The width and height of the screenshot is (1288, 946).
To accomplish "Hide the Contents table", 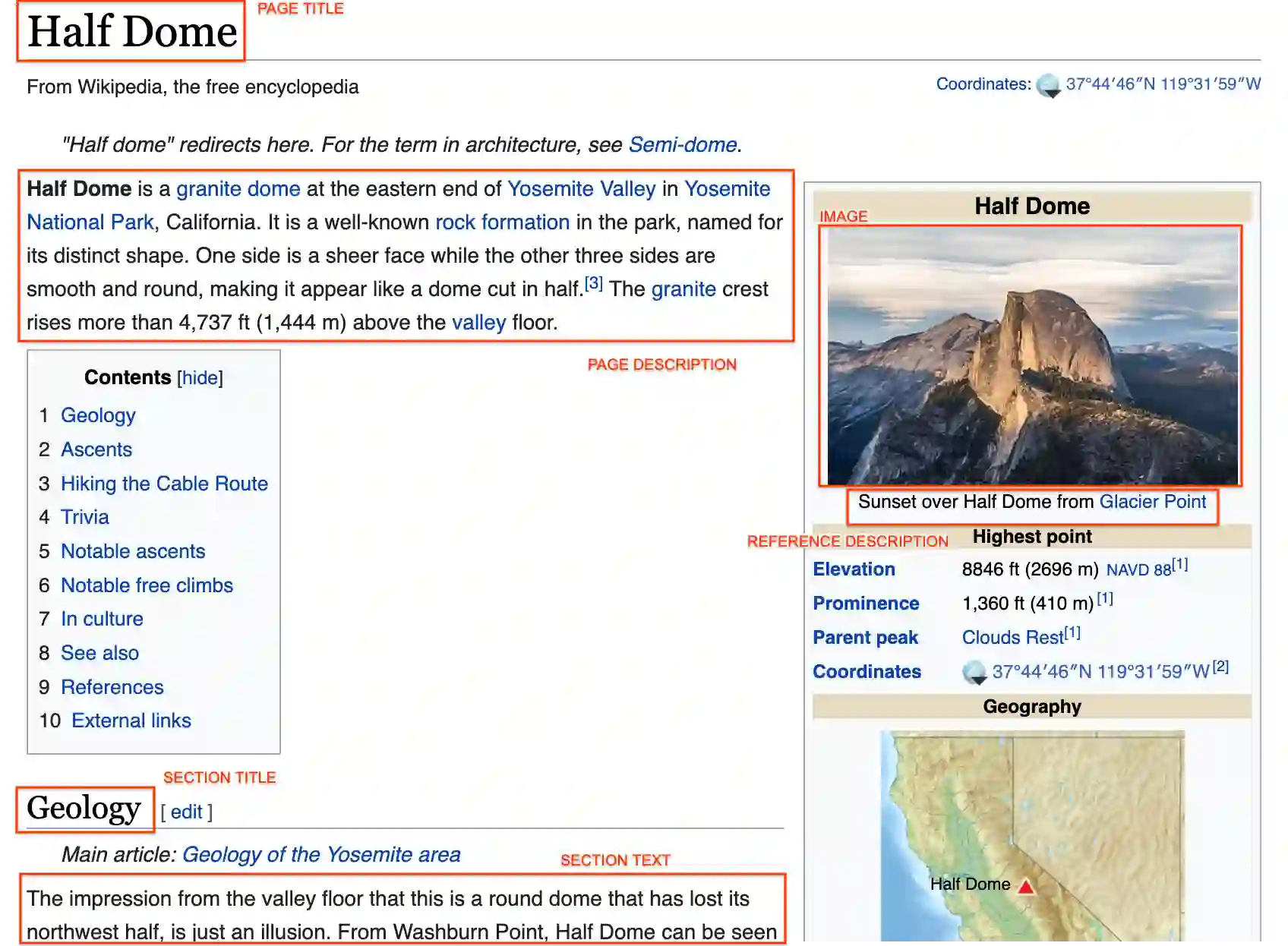I will click(200, 378).
